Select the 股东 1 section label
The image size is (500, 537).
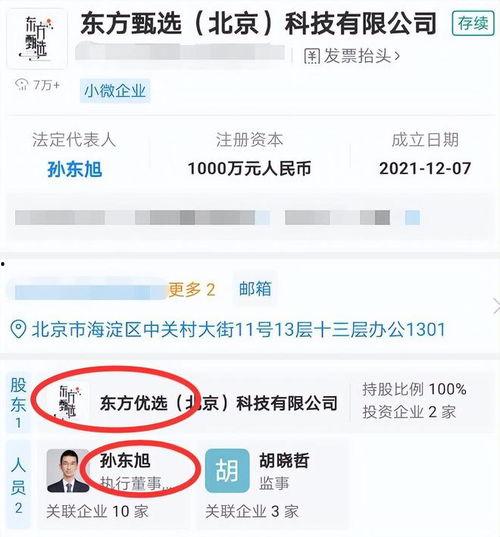point(18,403)
